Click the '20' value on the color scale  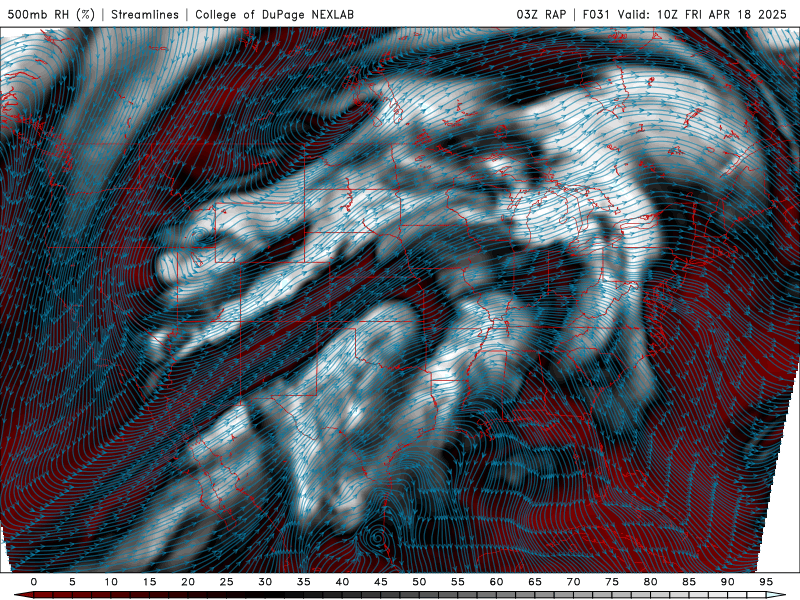tap(188, 582)
